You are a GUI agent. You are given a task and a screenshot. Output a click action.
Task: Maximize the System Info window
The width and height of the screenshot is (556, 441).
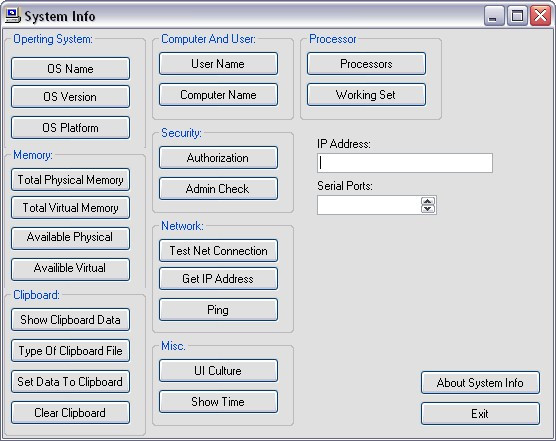click(x=517, y=16)
